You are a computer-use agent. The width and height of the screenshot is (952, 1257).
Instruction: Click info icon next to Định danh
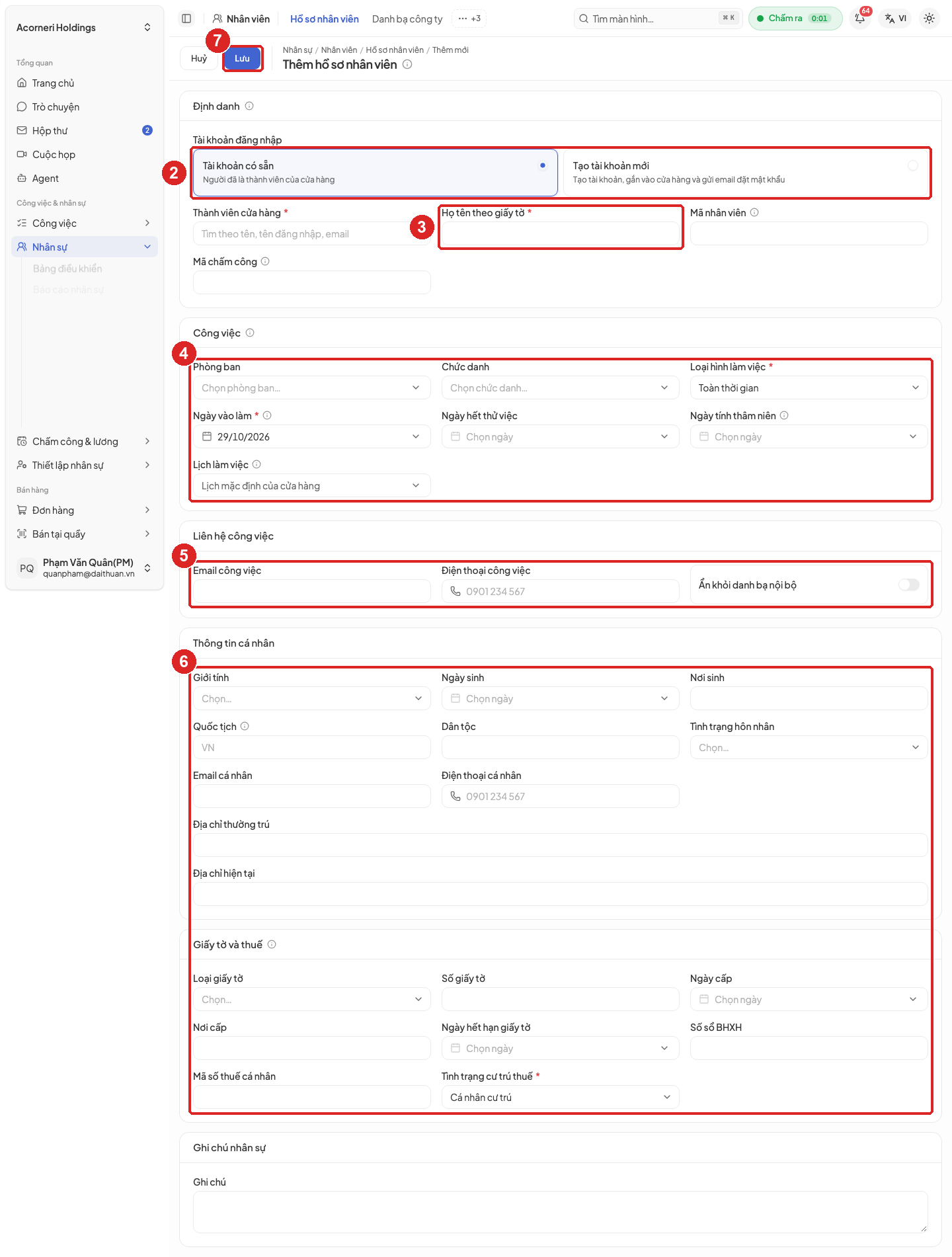249,106
